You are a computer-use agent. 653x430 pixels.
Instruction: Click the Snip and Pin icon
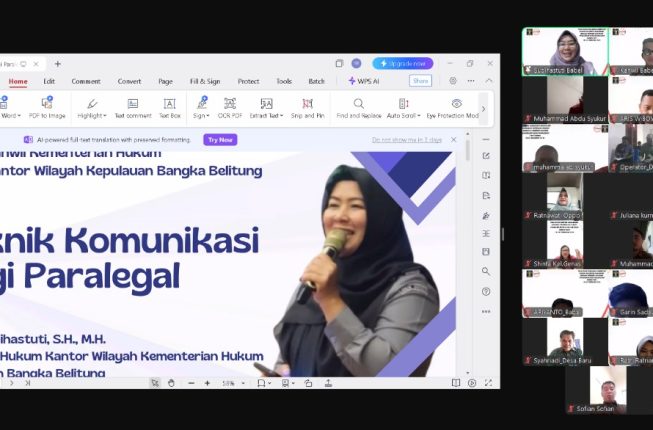click(x=307, y=108)
